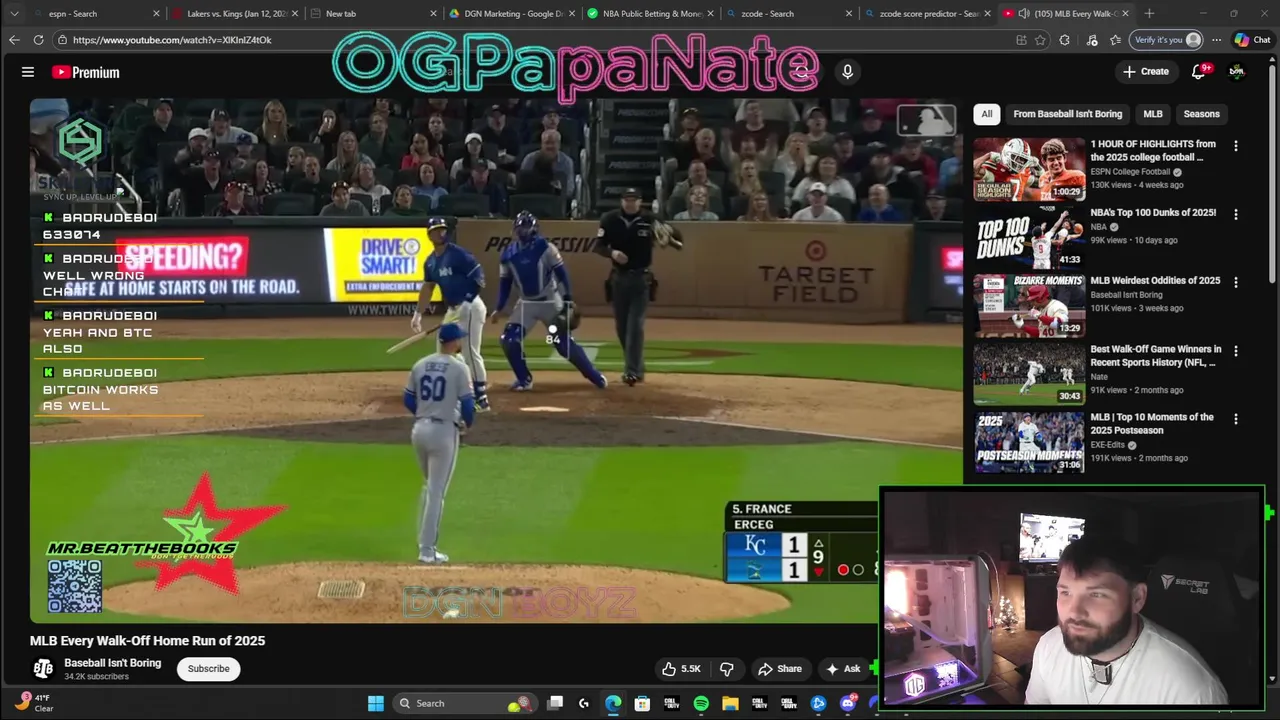Open File Explorer on taskbar

(x=730, y=704)
